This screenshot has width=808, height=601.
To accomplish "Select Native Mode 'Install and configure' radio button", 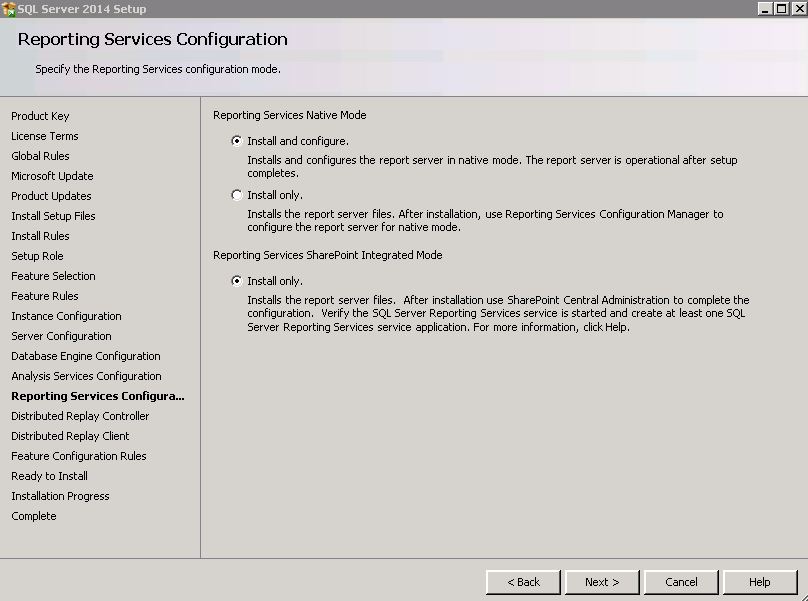I will (237, 141).
